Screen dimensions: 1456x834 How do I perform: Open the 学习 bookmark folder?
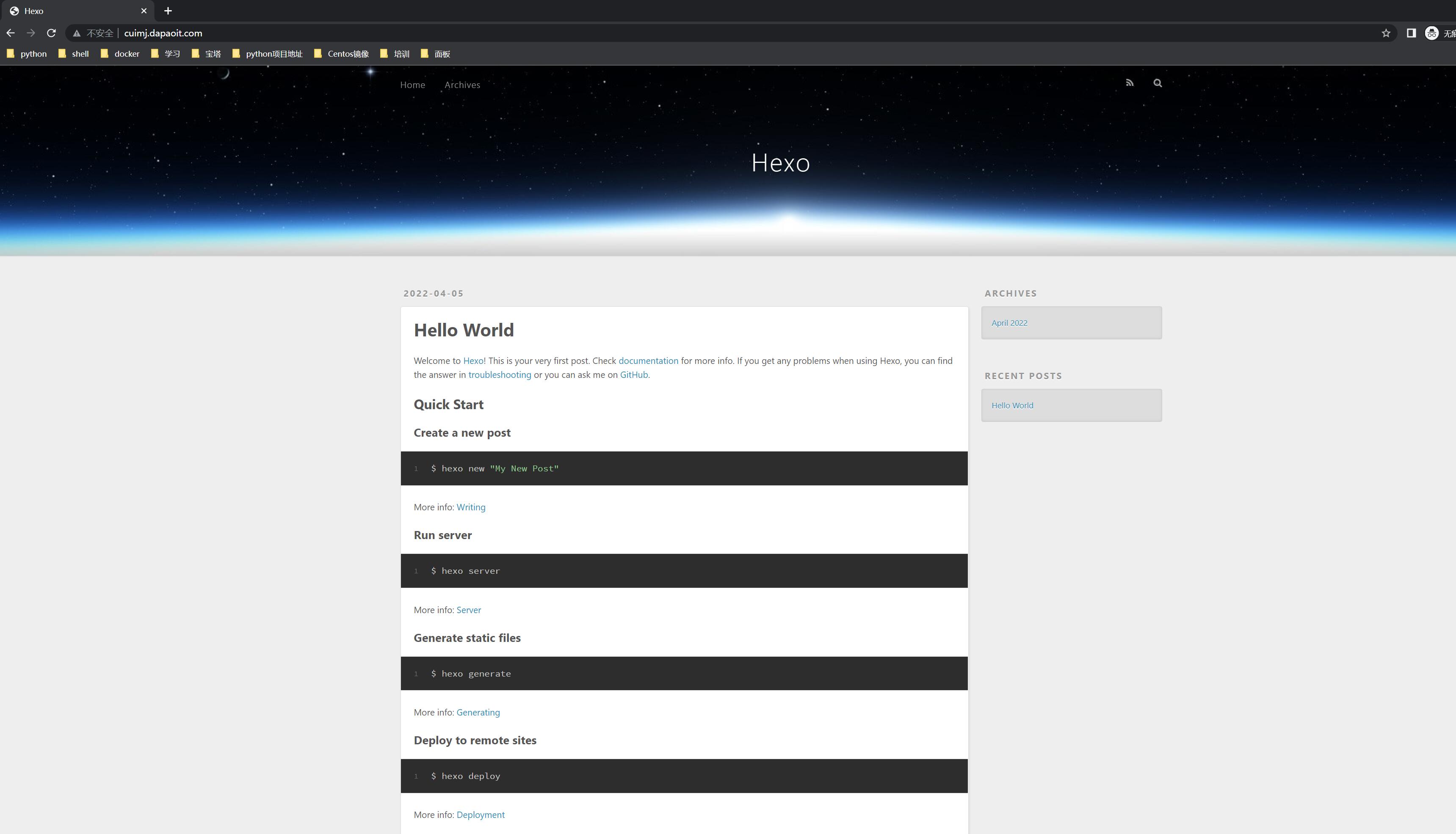point(166,54)
